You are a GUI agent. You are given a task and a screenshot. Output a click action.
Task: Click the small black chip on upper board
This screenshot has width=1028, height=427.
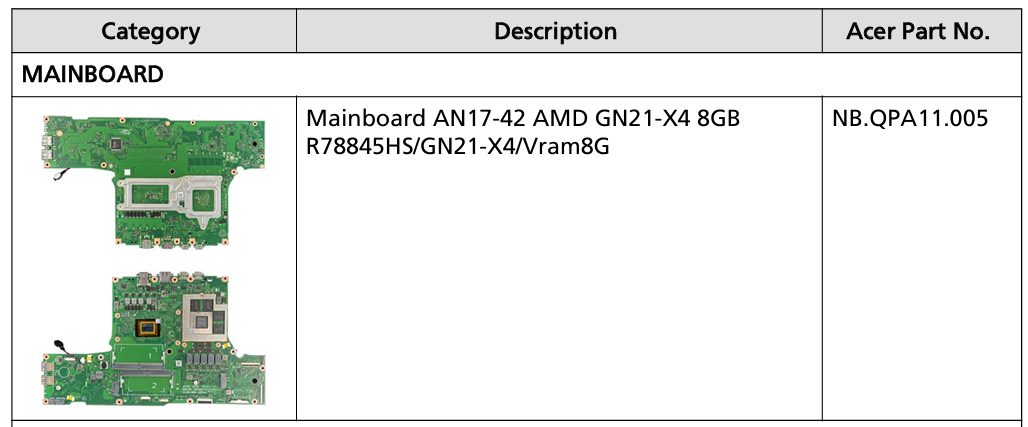pos(115,142)
